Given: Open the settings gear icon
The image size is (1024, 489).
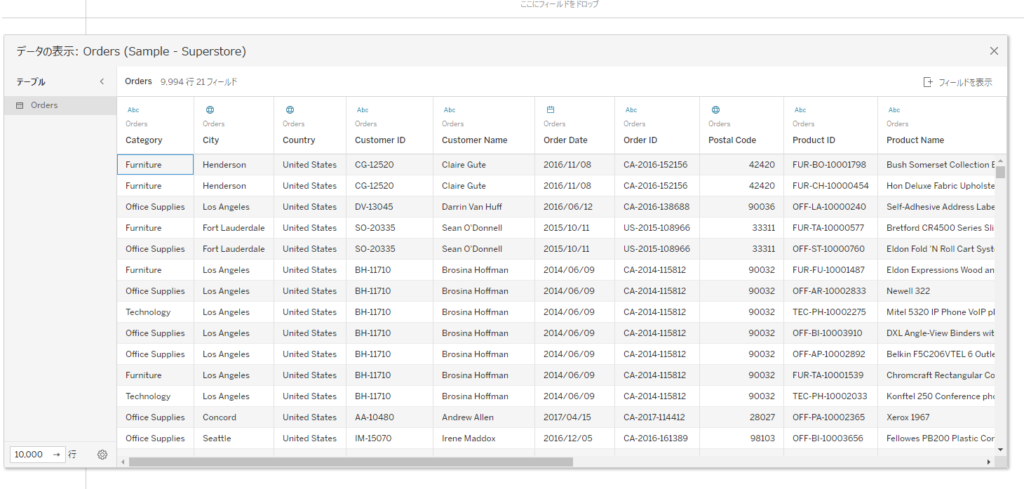Looking at the screenshot, I should (x=103, y=454).
